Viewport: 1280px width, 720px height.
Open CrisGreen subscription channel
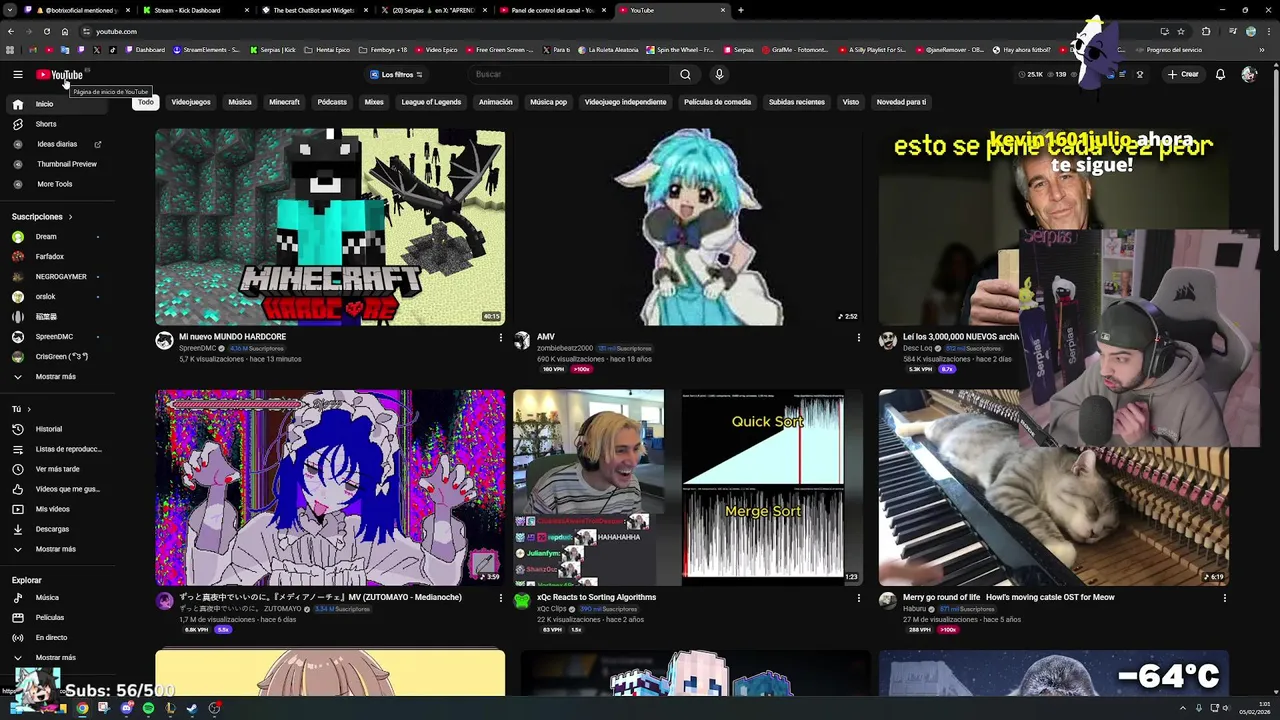point(62,357)
